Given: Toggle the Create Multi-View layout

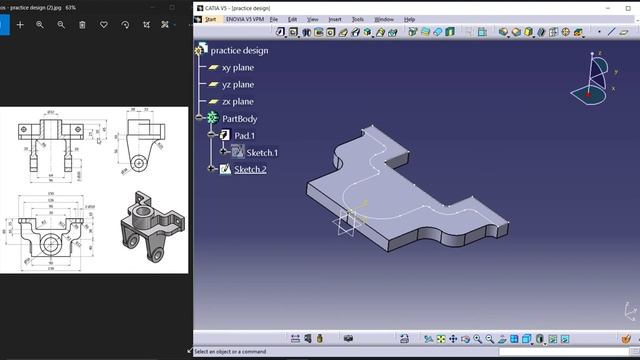Looking at the screenshot, I should (x=514, y=339).
